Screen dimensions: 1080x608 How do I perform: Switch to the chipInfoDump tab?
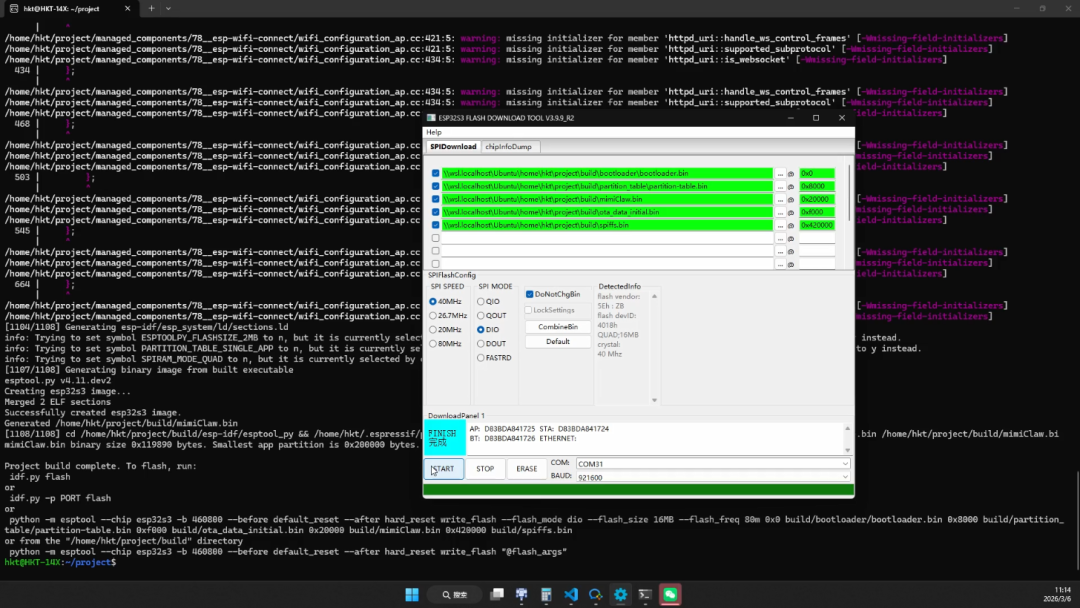point(508,147)
